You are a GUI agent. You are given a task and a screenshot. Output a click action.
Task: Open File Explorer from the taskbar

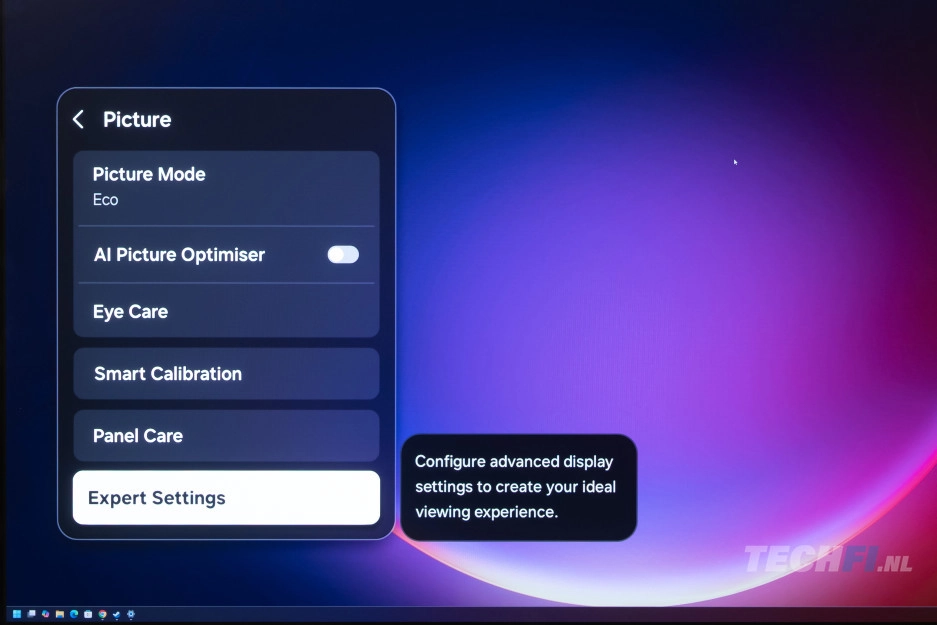click(60, 614)
